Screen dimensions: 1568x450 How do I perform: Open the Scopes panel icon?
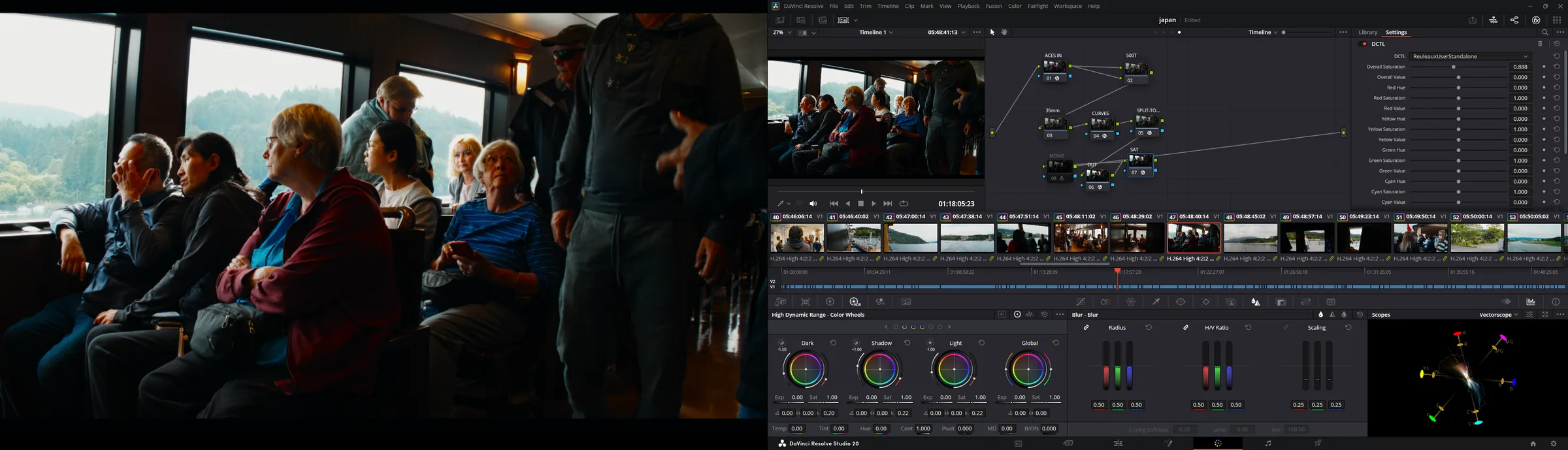(1531, 302)
